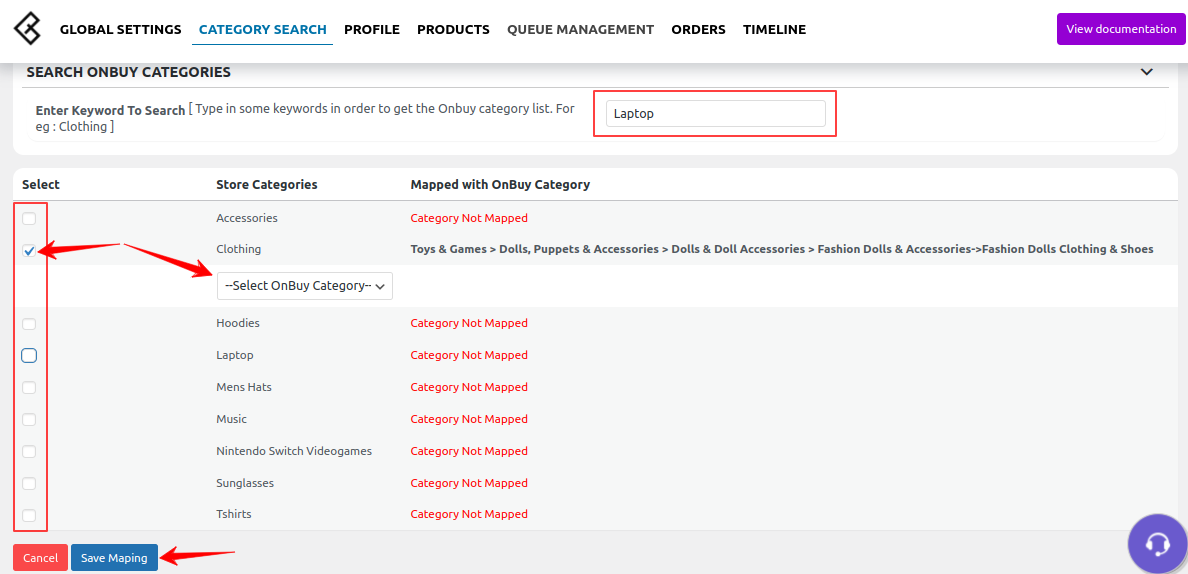Select the Tshirts category checkbox

[29, 515]
